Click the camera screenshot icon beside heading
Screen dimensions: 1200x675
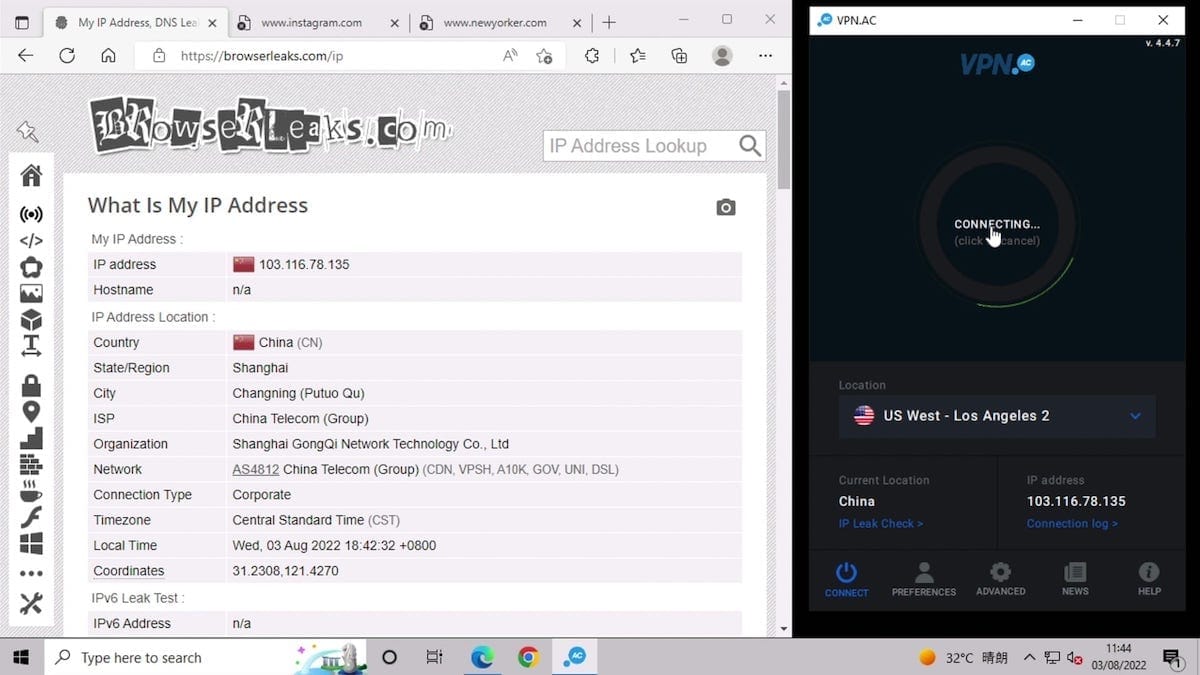click(726, 207)
